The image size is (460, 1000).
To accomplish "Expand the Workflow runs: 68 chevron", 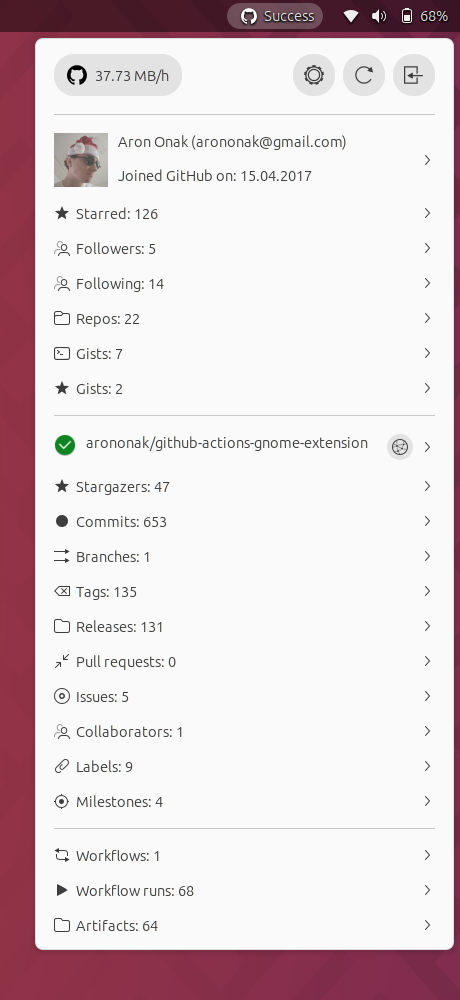I will [427, 890].
